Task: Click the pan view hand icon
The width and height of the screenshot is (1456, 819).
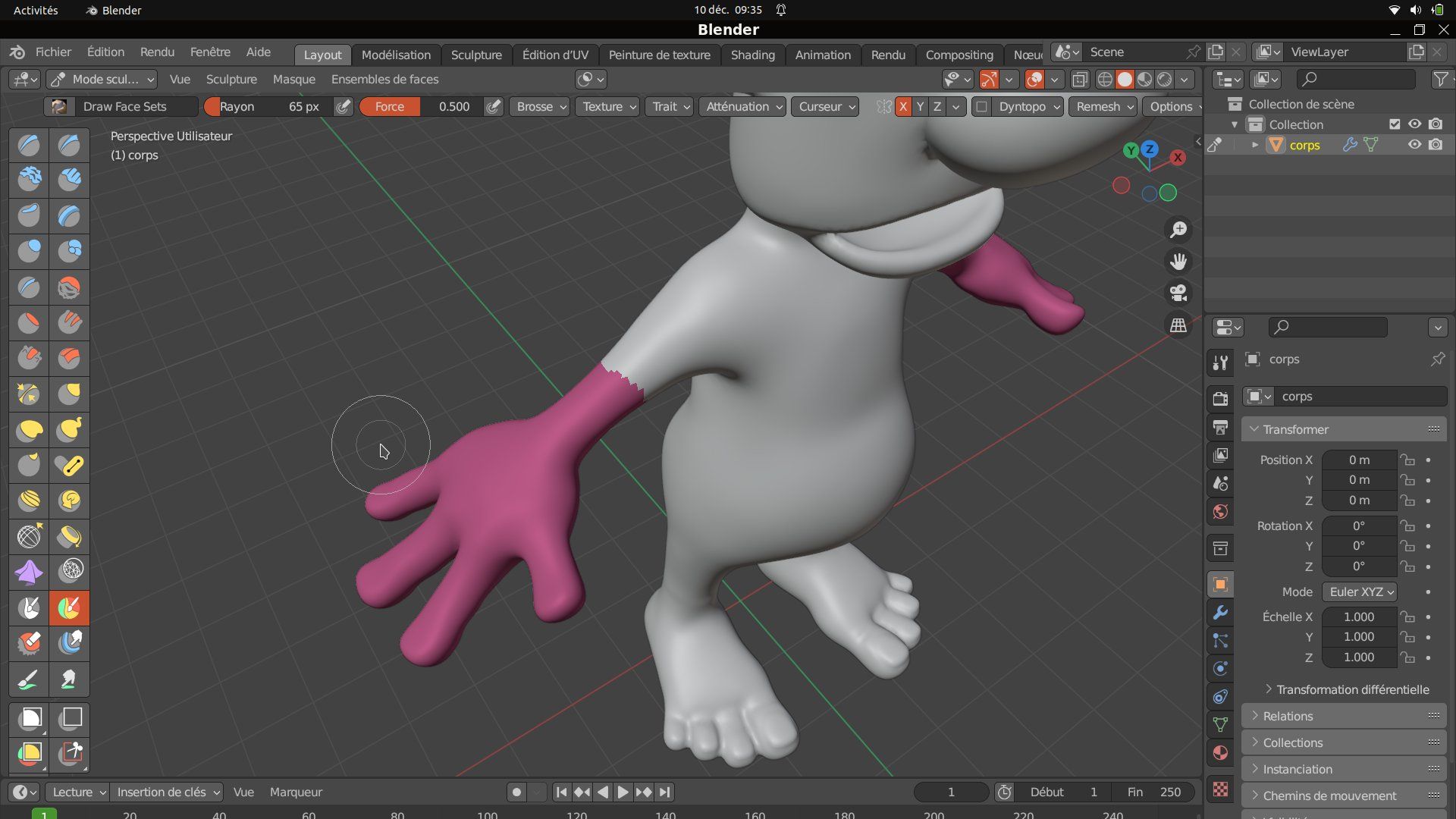Action: tap(1178, 262)
